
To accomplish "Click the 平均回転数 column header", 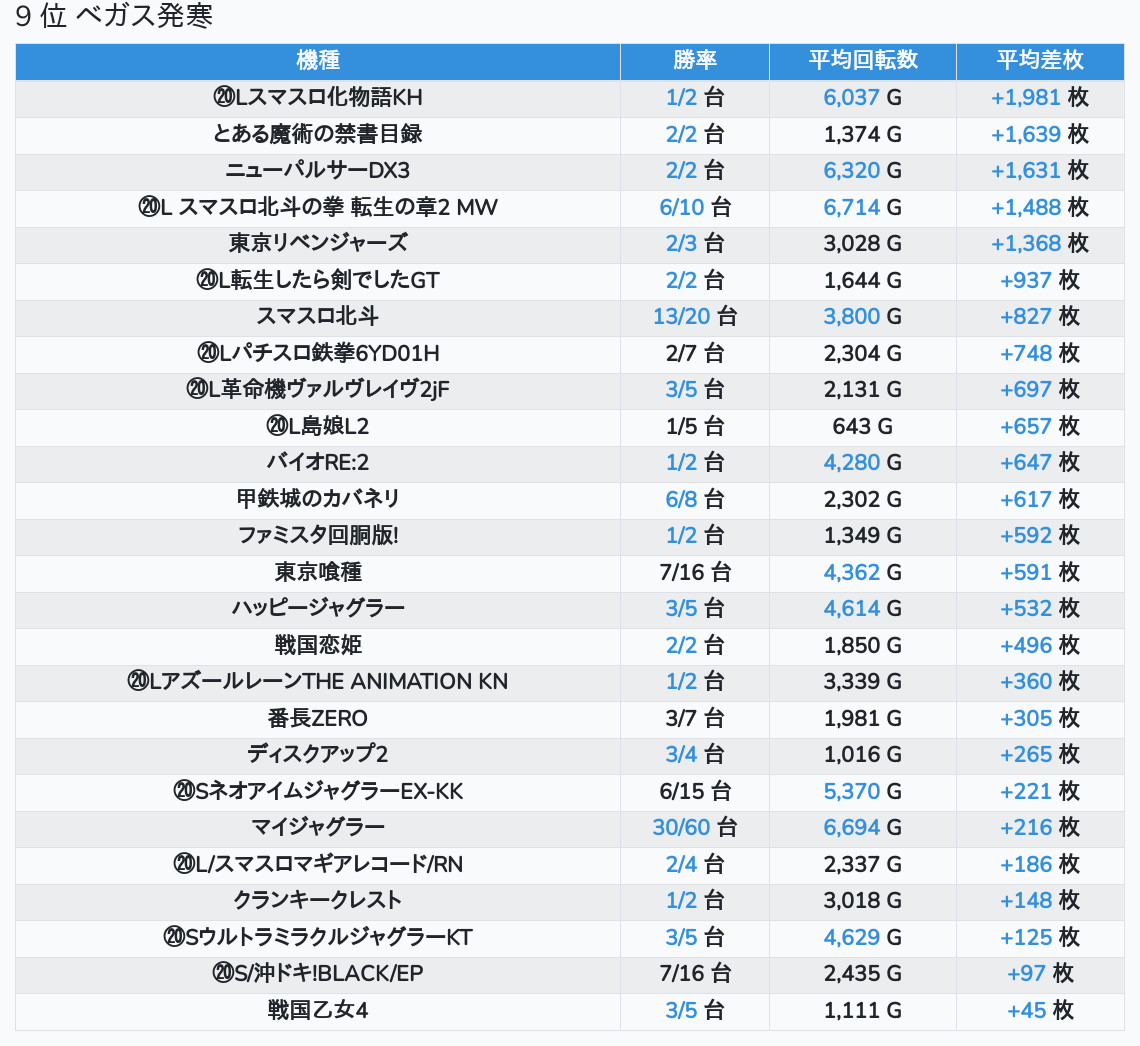I will tap(862, 60).
